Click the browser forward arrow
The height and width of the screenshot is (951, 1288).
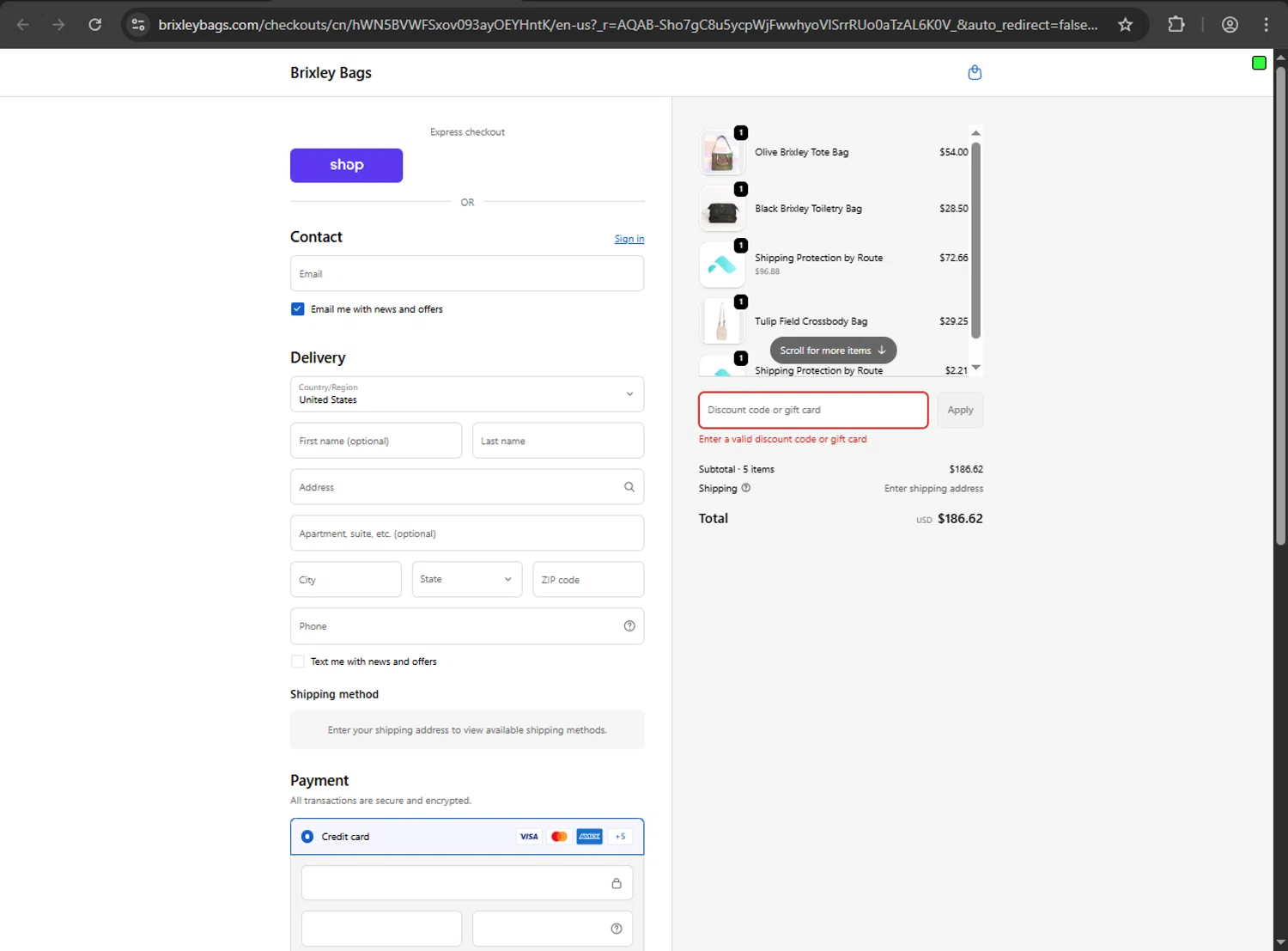point(58,25)
